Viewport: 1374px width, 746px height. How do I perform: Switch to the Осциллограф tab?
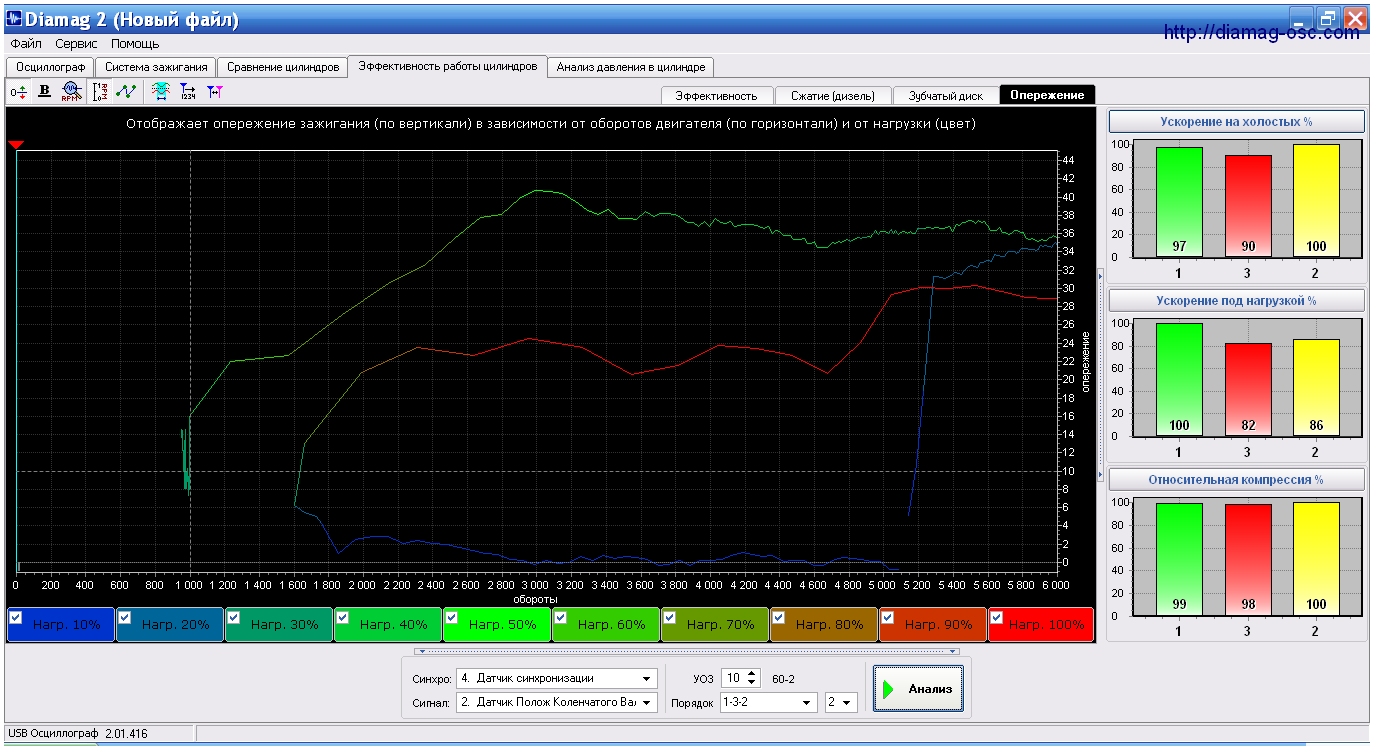coord(50,67)
